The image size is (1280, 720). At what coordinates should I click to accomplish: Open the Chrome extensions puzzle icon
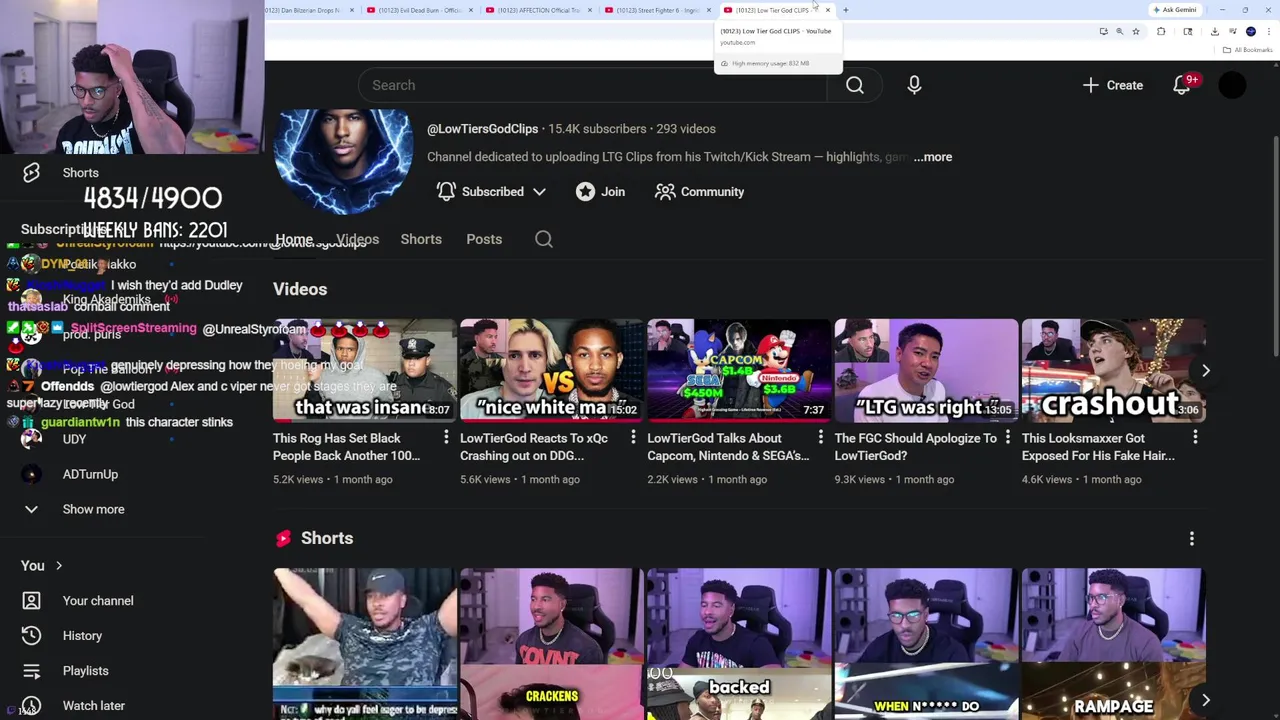1161,31
